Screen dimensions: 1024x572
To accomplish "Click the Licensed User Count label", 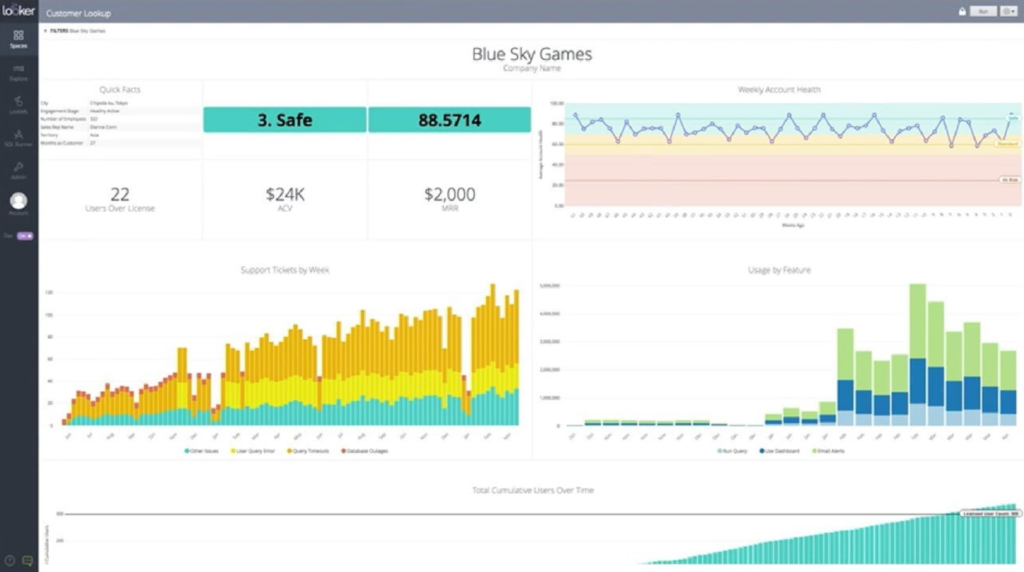I will click(990, 514).
